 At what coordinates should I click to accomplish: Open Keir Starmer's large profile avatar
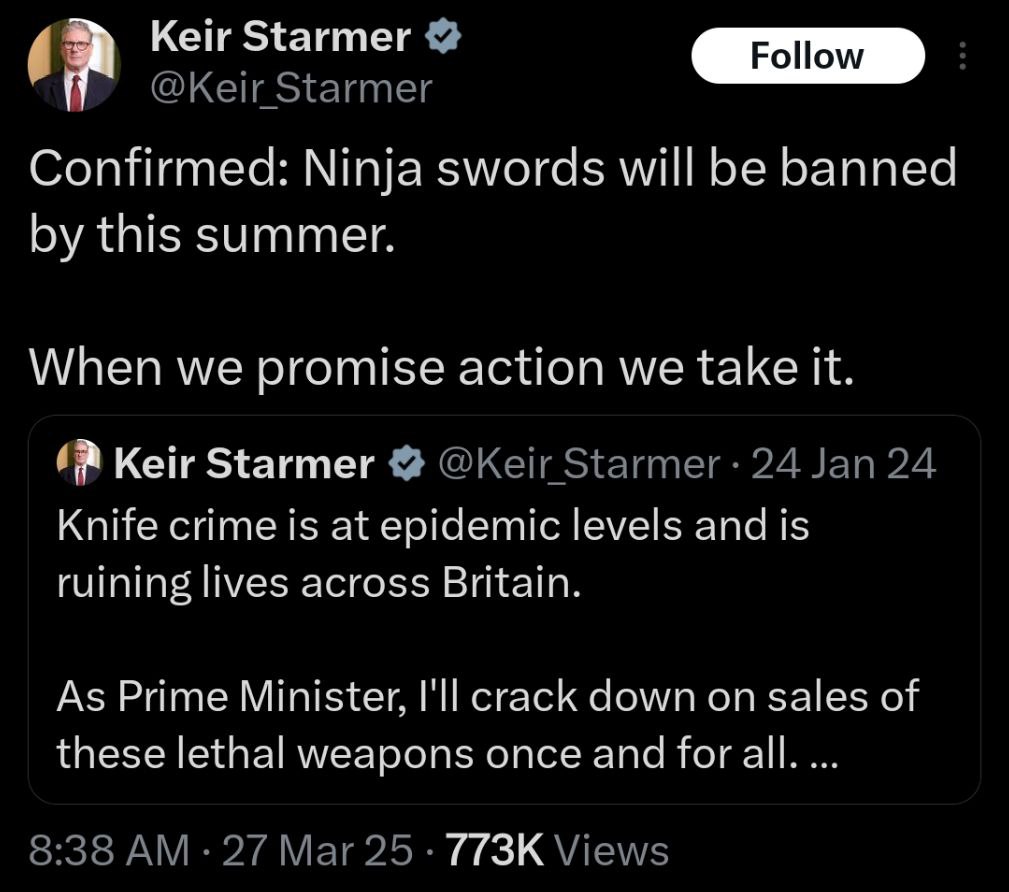[x=74, y=65]
